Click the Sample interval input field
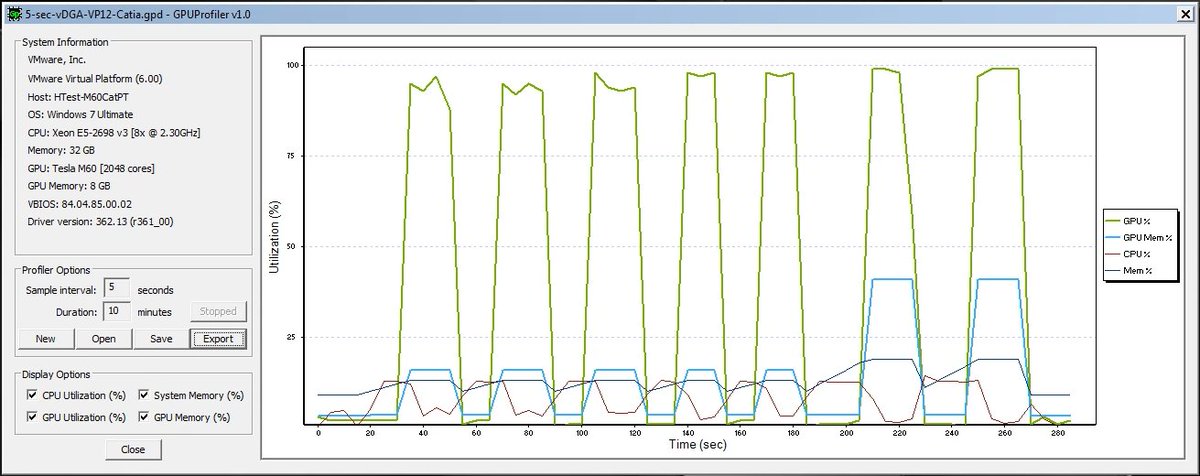The height and width of the screenshot is (476, 1200). click(x=117, y=289)
